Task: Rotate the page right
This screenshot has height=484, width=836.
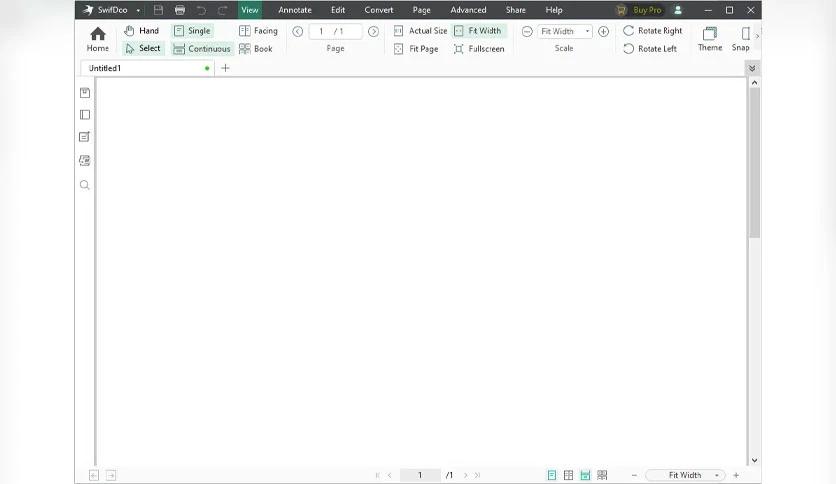Action: [653, 31]
